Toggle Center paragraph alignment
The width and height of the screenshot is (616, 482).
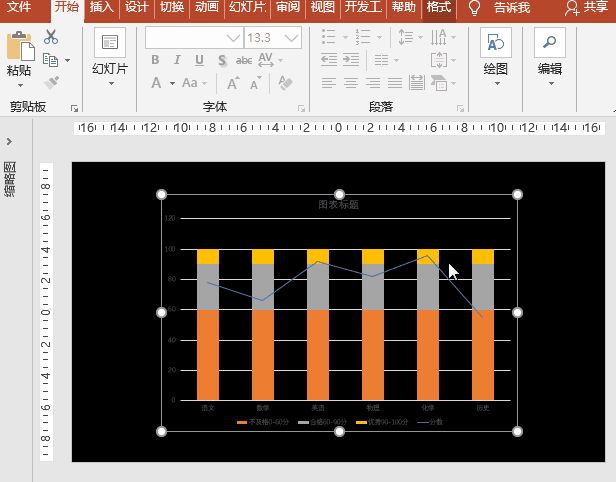pyautogui.click(x=351, y=83)
